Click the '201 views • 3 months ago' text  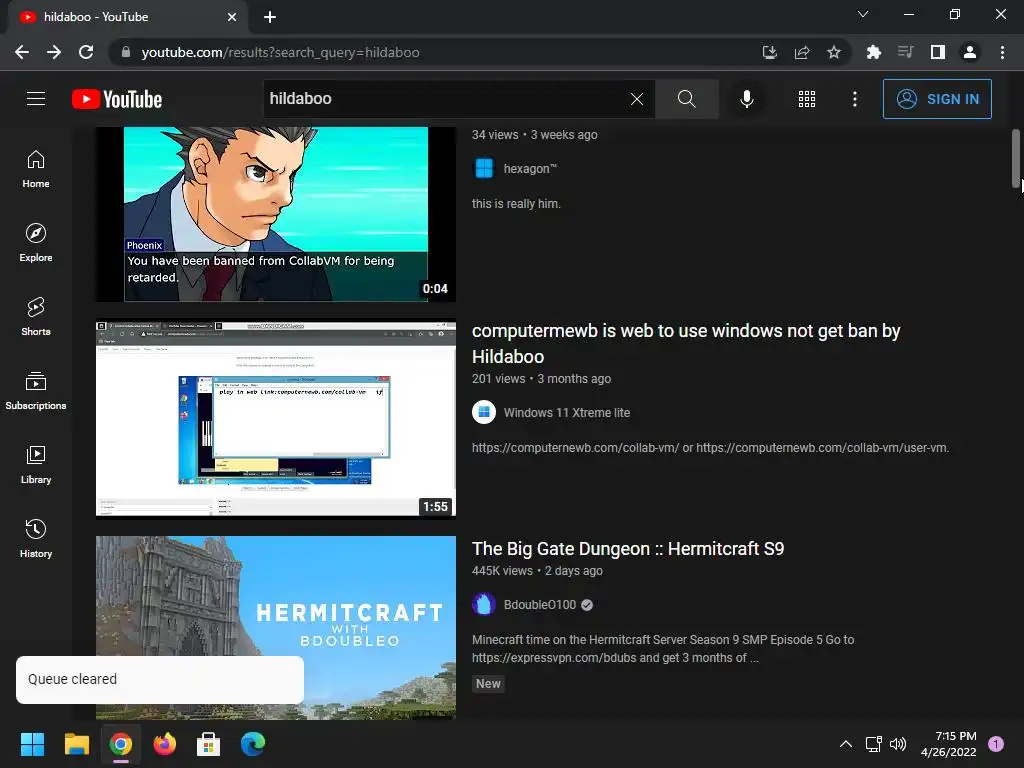pyautogui.click(x=541, y=379)
